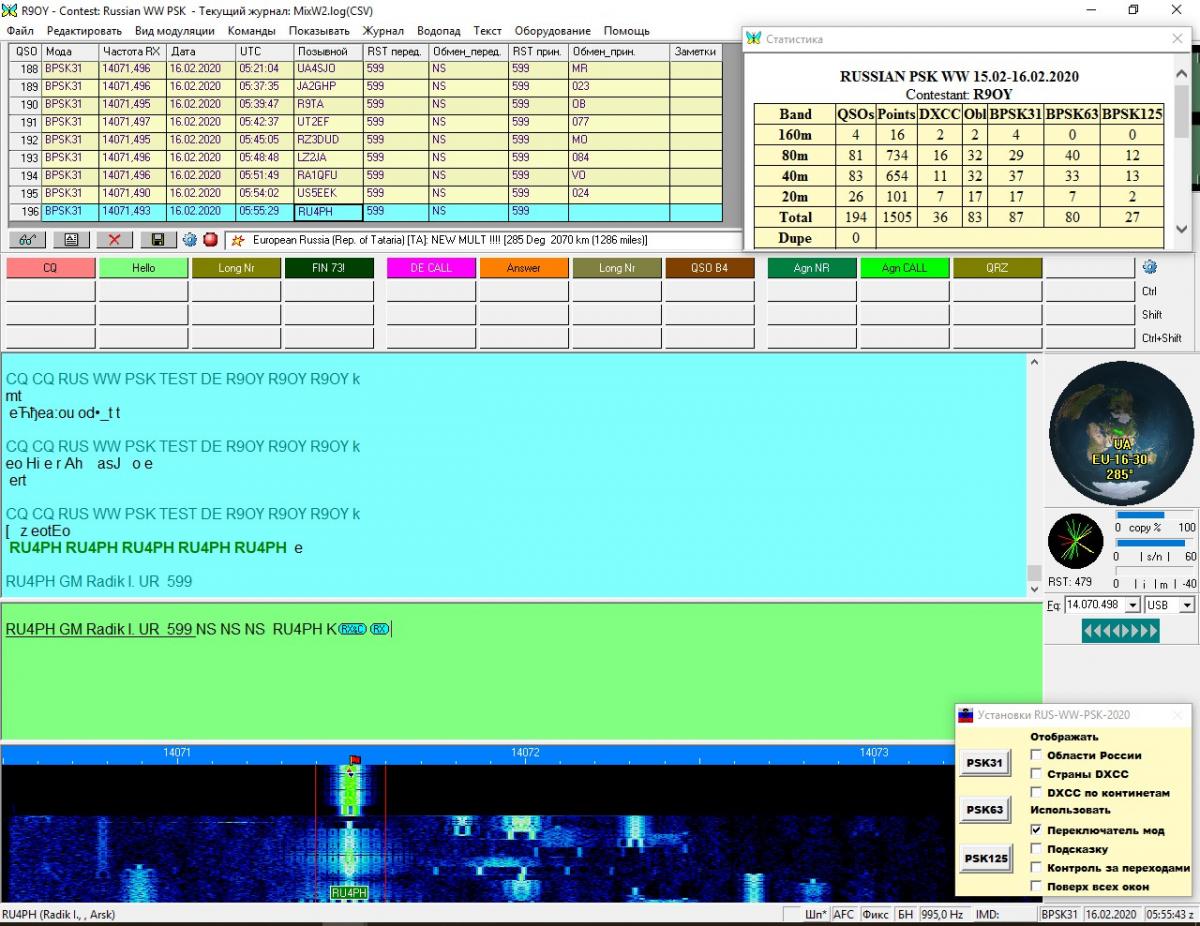The image size is (1200, 926).
Task: Click the s/n level slider bar
Action: tap(1155, 544)
